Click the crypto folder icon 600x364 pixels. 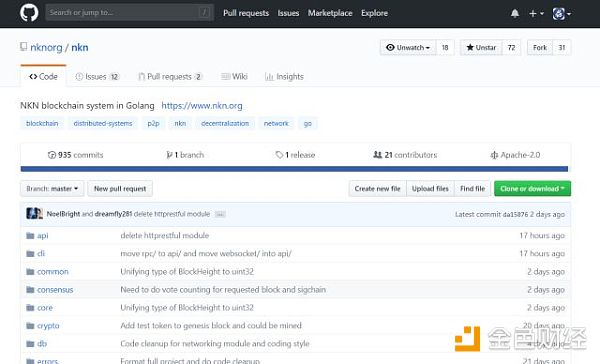point(30,326)
